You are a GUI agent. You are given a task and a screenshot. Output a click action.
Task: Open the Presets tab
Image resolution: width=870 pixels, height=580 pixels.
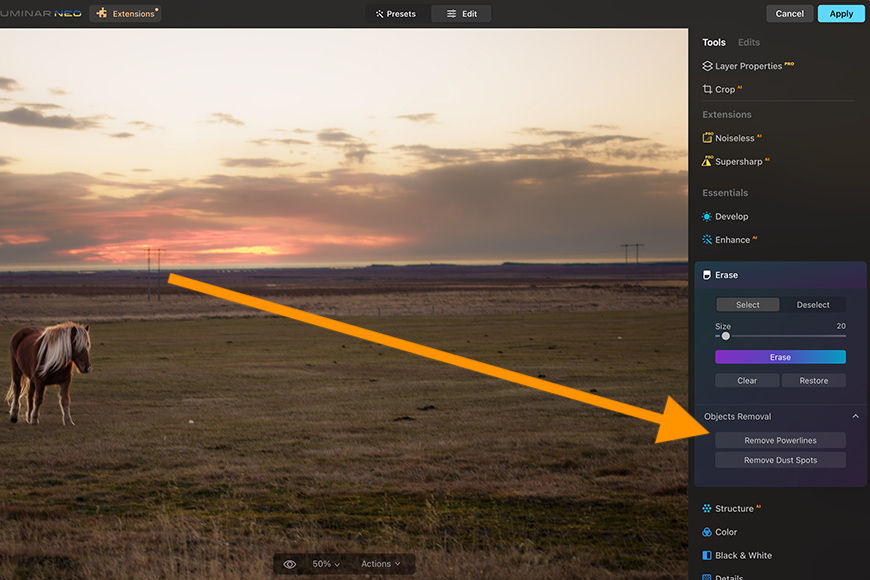(x=396, y=14)
